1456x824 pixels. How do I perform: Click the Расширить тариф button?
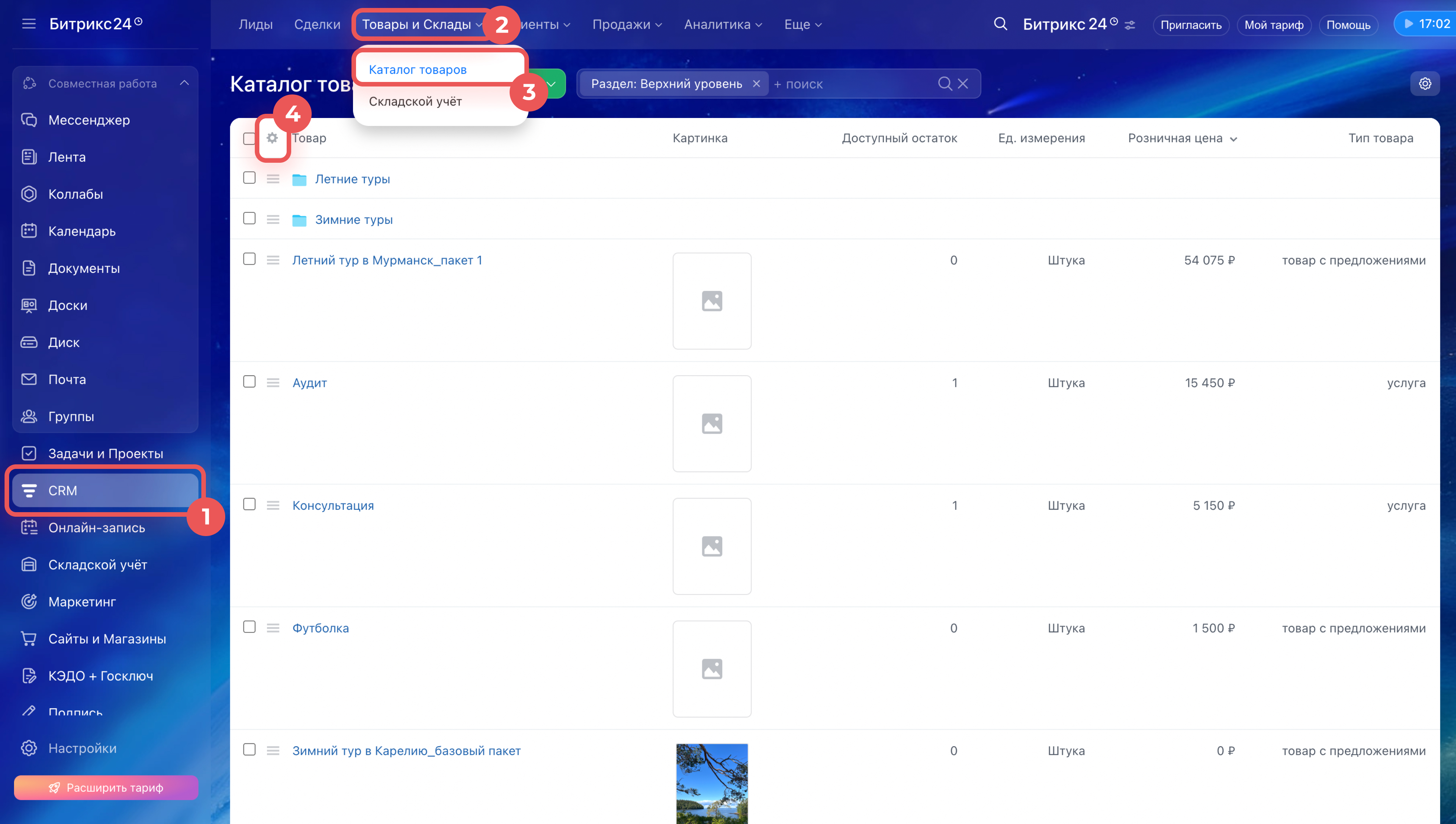click(x=106, y=787)
